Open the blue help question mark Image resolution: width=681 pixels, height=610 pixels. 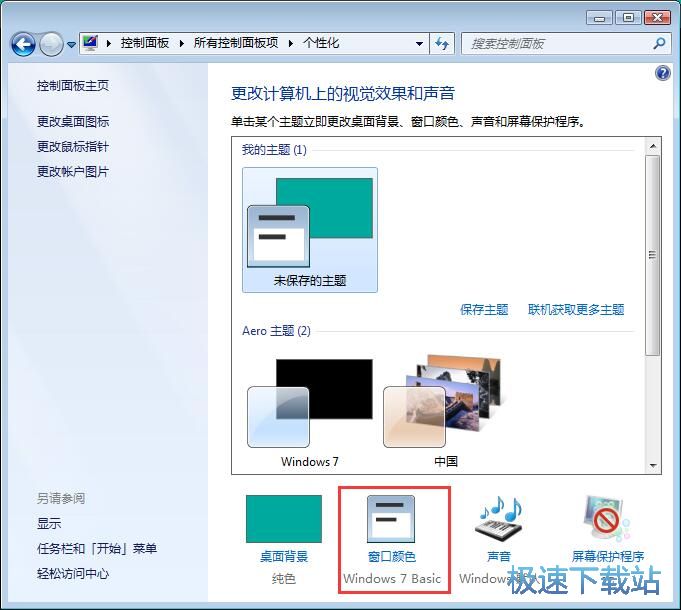click(662, 73)
